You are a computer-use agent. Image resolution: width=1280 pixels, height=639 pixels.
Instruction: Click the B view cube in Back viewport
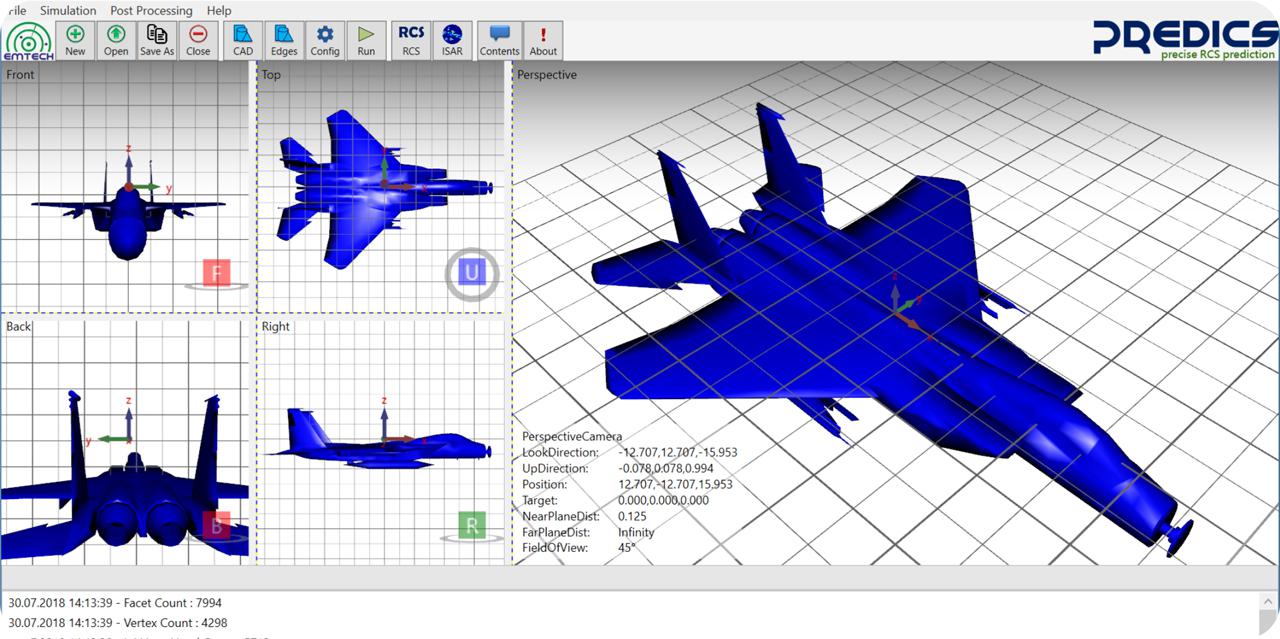217,525
